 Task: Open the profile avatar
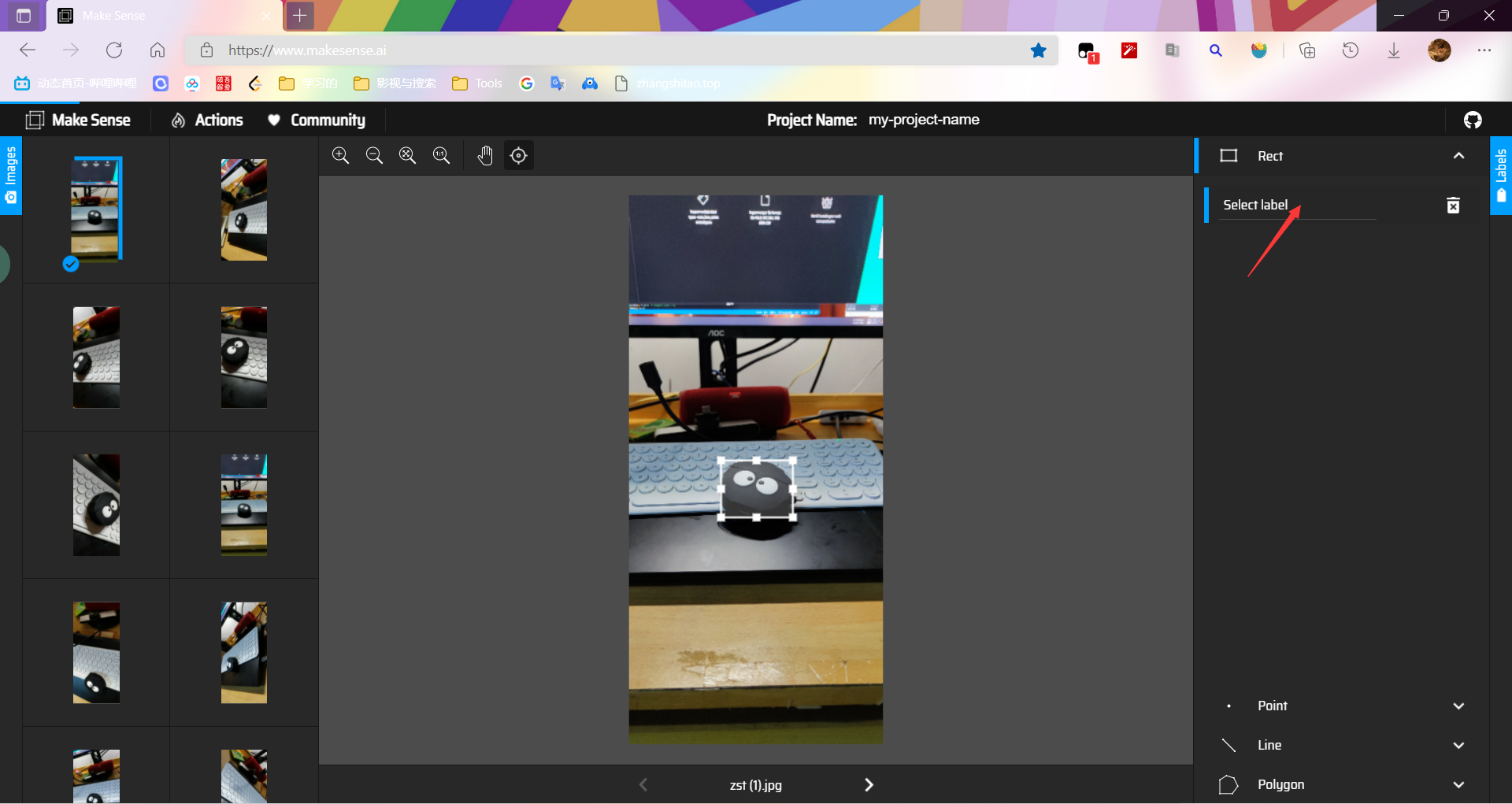(1440, 50)
